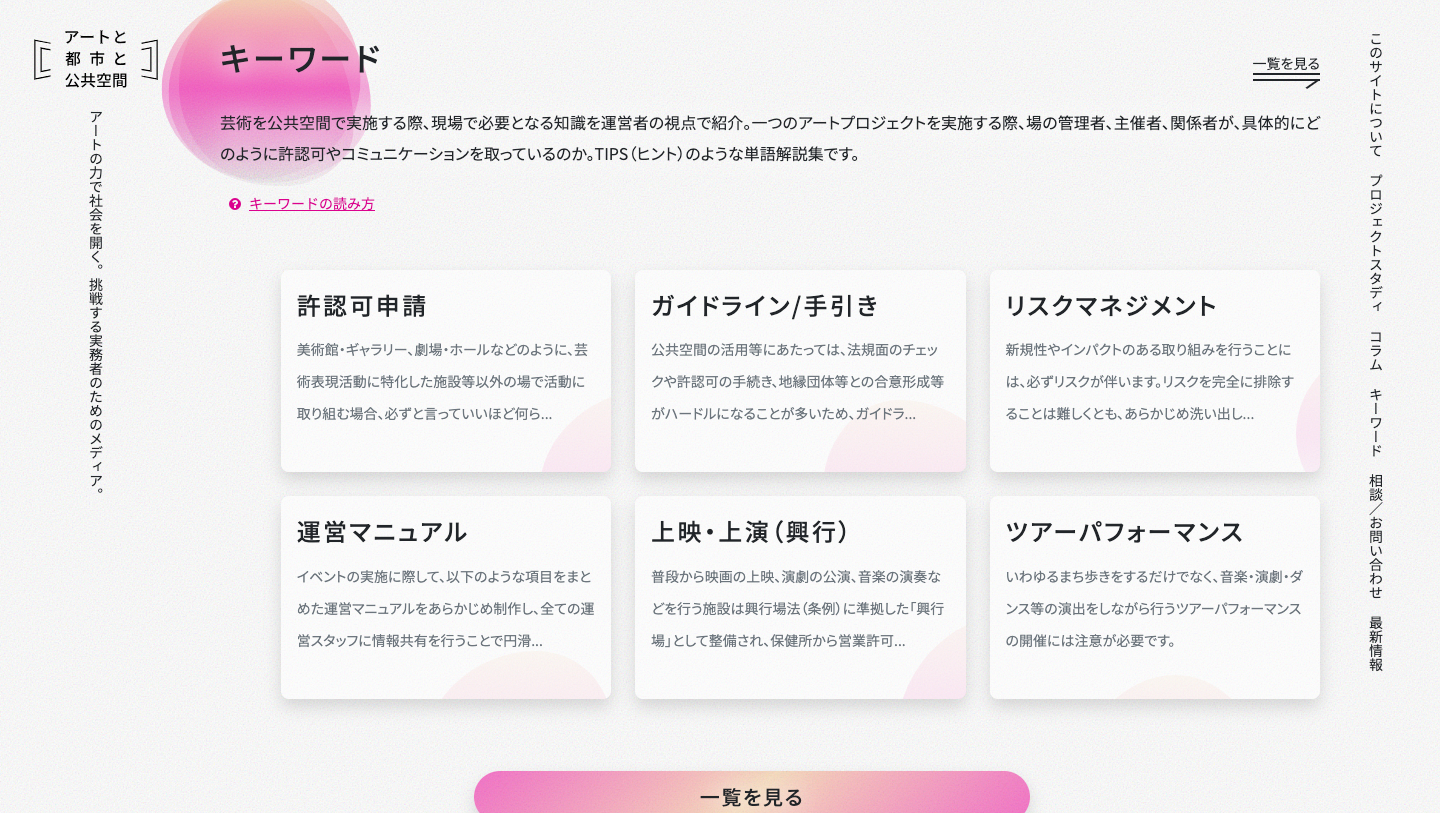Click the キーワード page heading
This screenshot has width=1440, height=813.
pos(300,59)
